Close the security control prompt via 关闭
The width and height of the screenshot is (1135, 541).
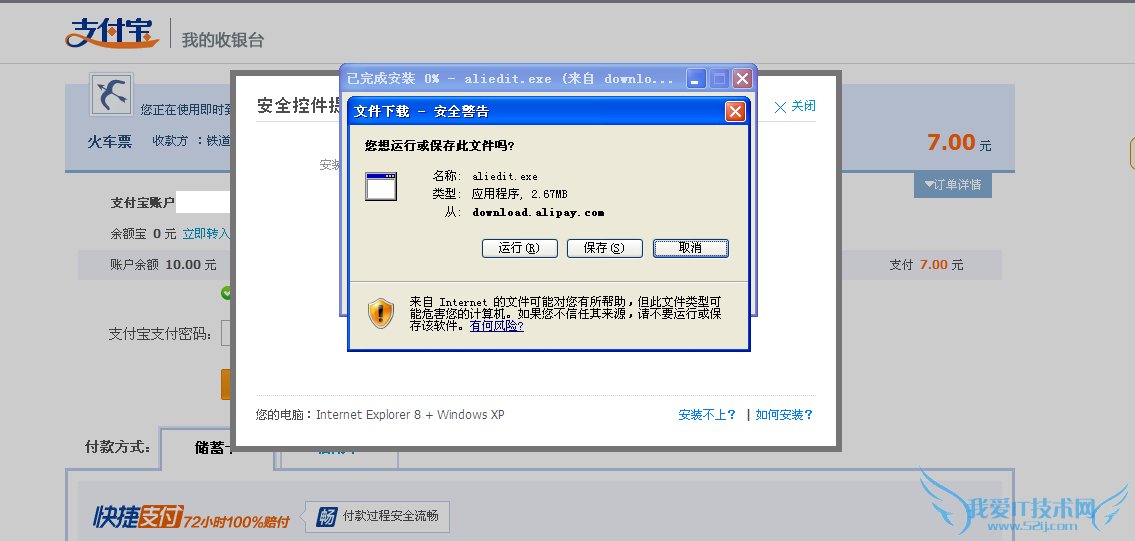pos(795,106)
